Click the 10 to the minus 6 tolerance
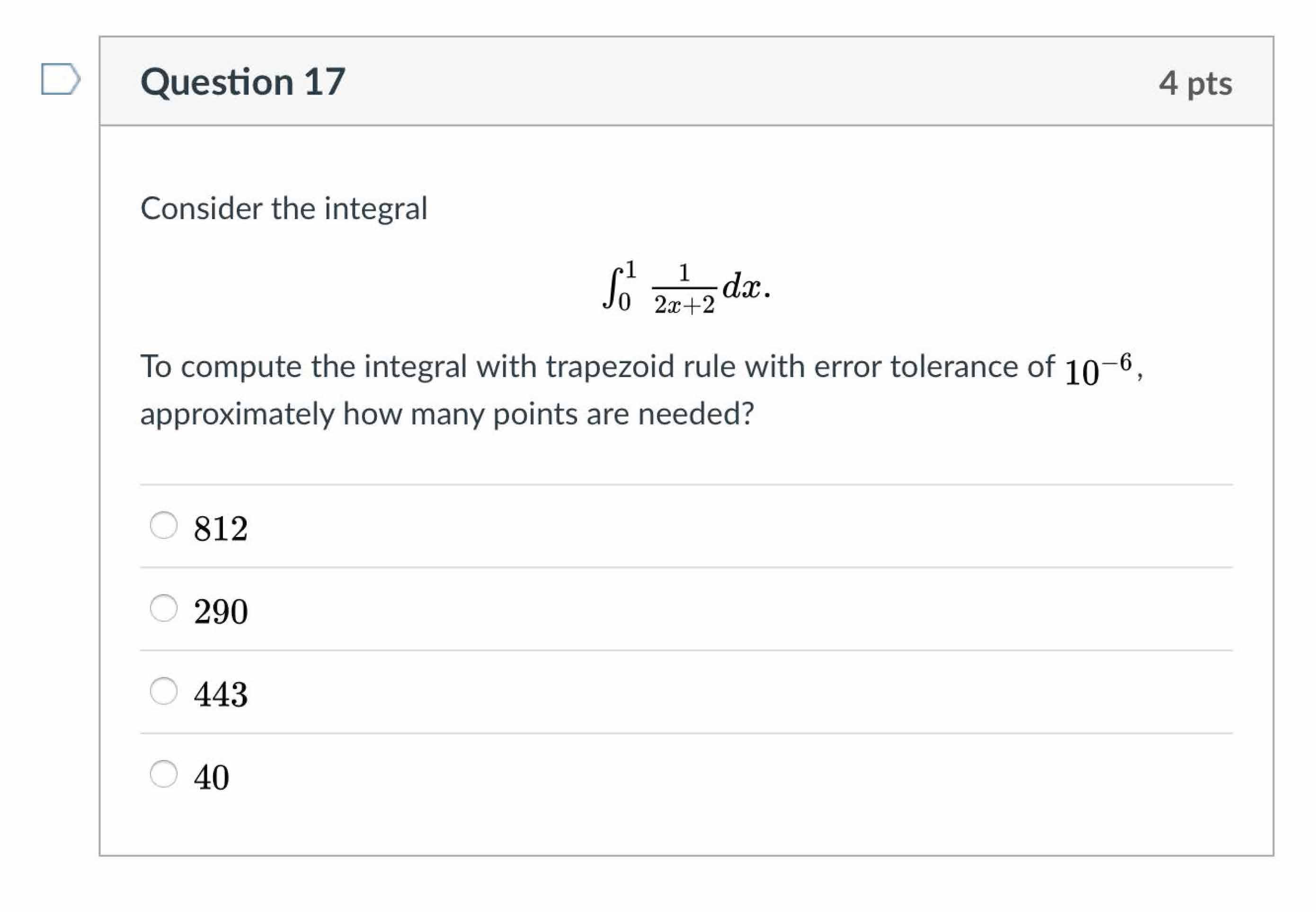Viewport: 1316px width, 912px height. click(x=1098, y=369)
